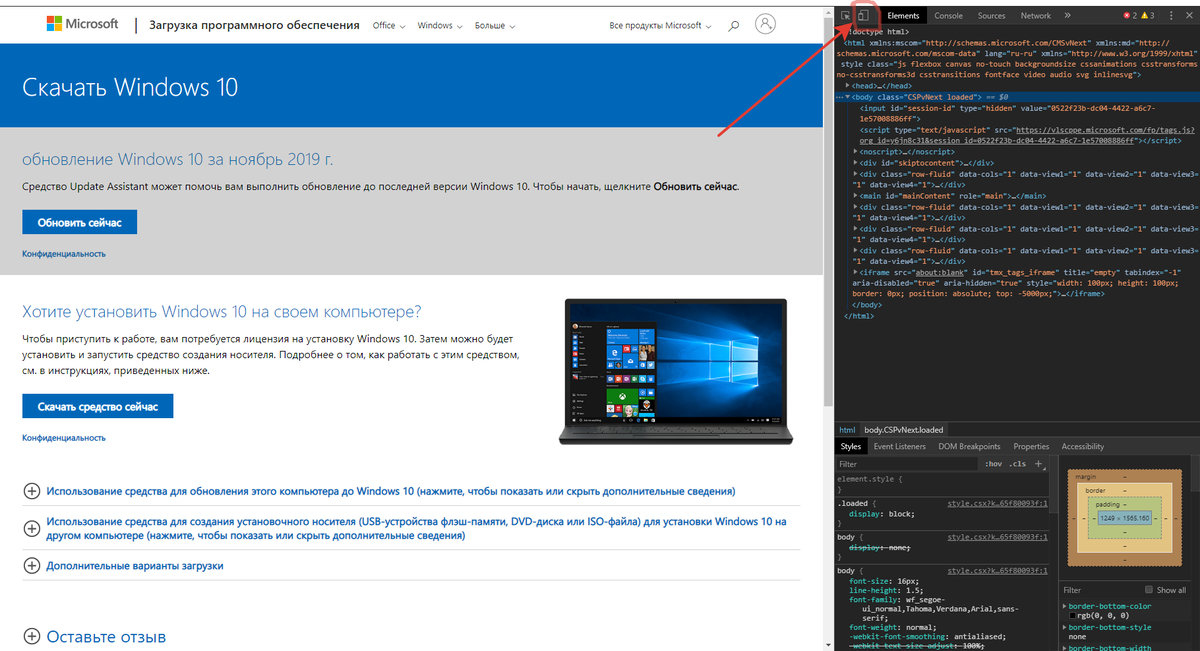Click the Microsoft account sign-in icon
1200x651 pixels.
tap(765, 23)
